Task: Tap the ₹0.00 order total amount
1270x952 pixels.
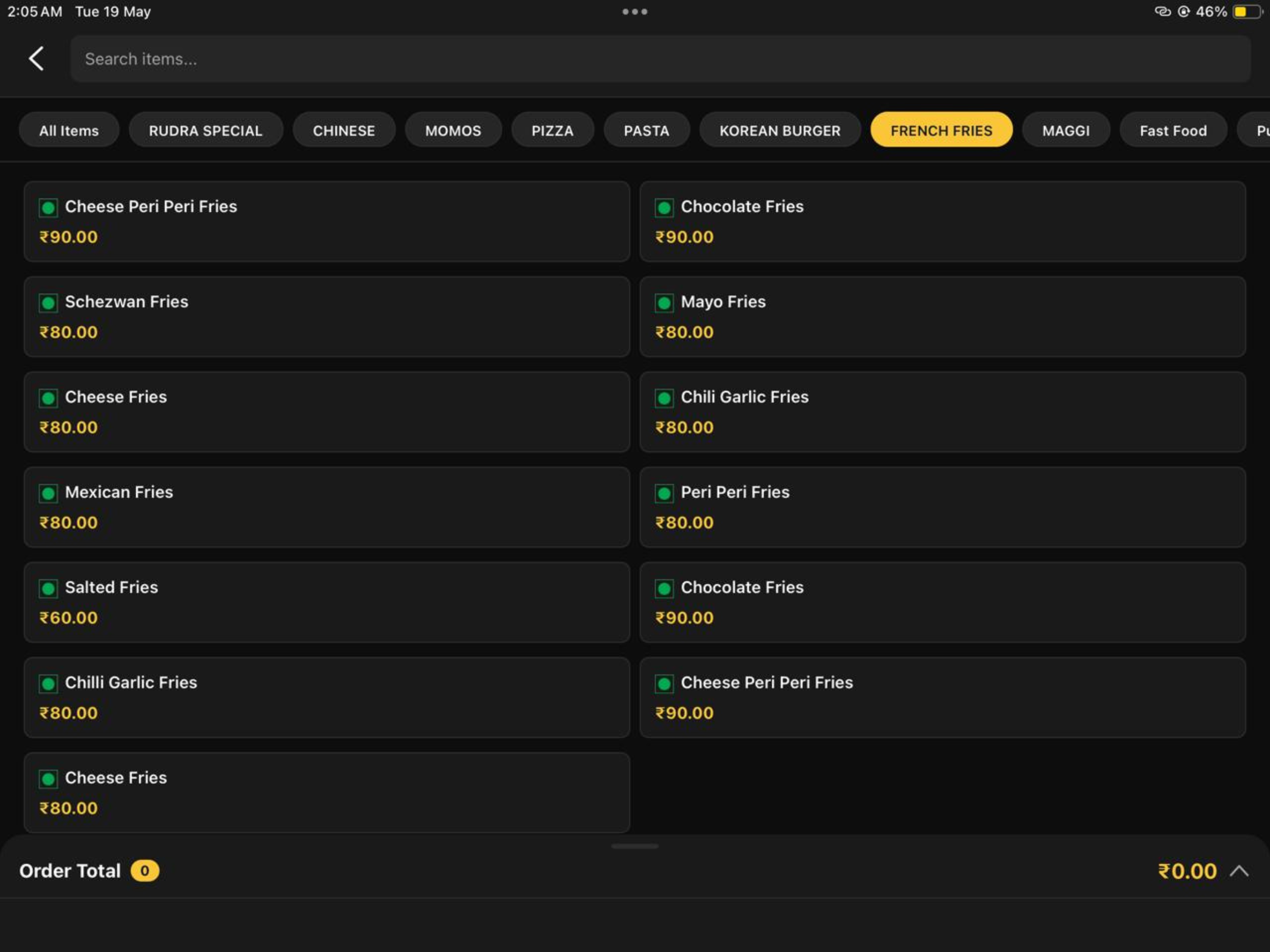Action: point(1187,871)
